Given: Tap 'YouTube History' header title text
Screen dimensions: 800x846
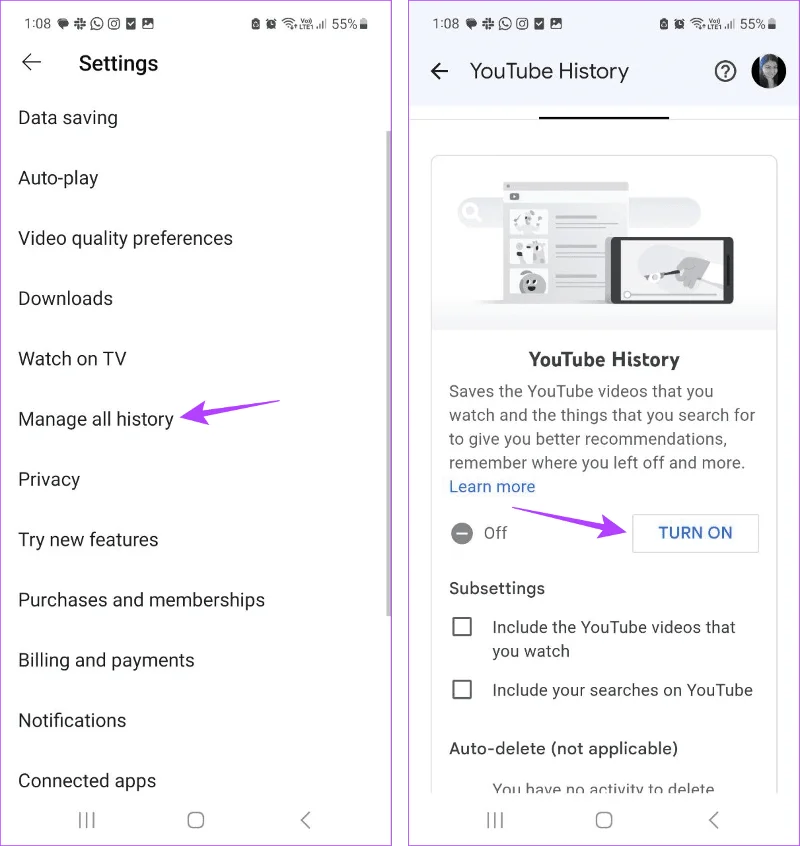Looking at the screenshot, I should coord(549,71).
